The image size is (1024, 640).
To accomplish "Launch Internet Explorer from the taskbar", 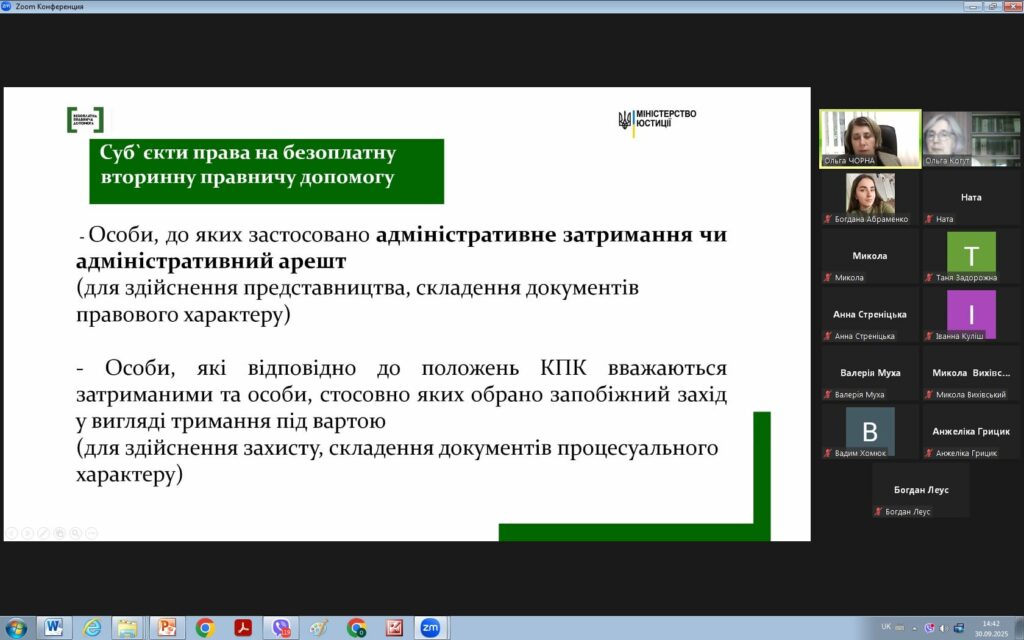I will (x=92, y=627).
